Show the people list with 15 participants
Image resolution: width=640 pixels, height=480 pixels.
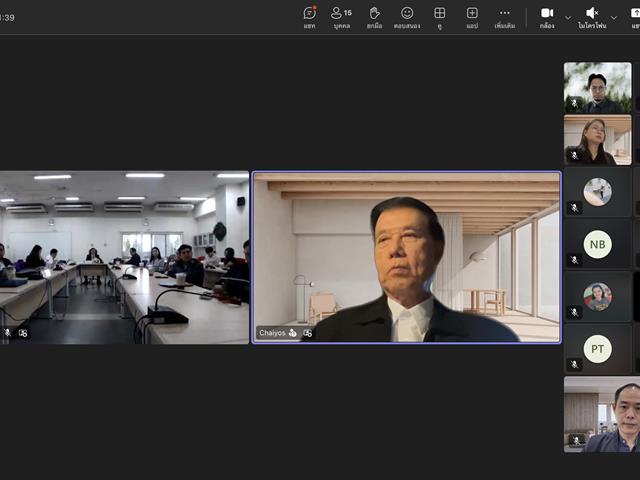pyautogui.click(x=342, y=18)
